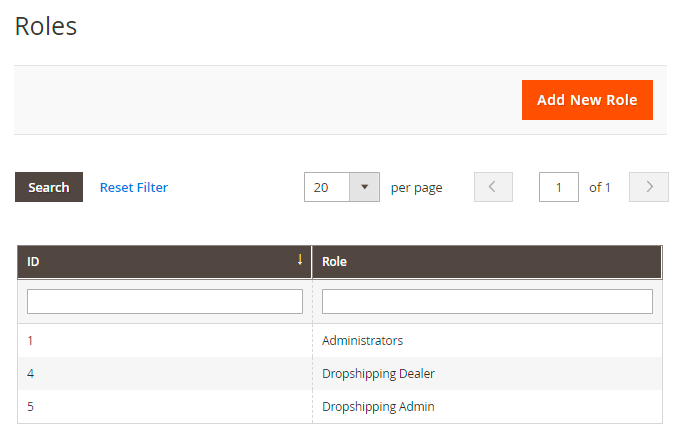
Task: Sort by the ID column header
Action: [34, 262]
